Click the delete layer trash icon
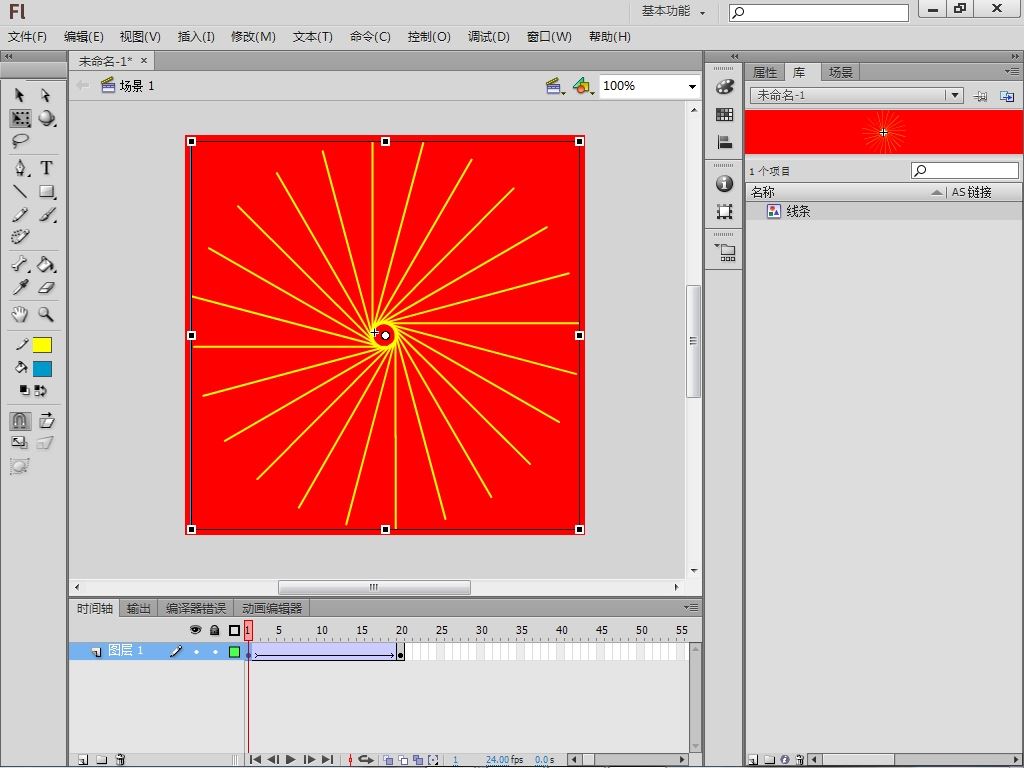The height and width of the screenshot is (768, 1024). tap(120, 760)
